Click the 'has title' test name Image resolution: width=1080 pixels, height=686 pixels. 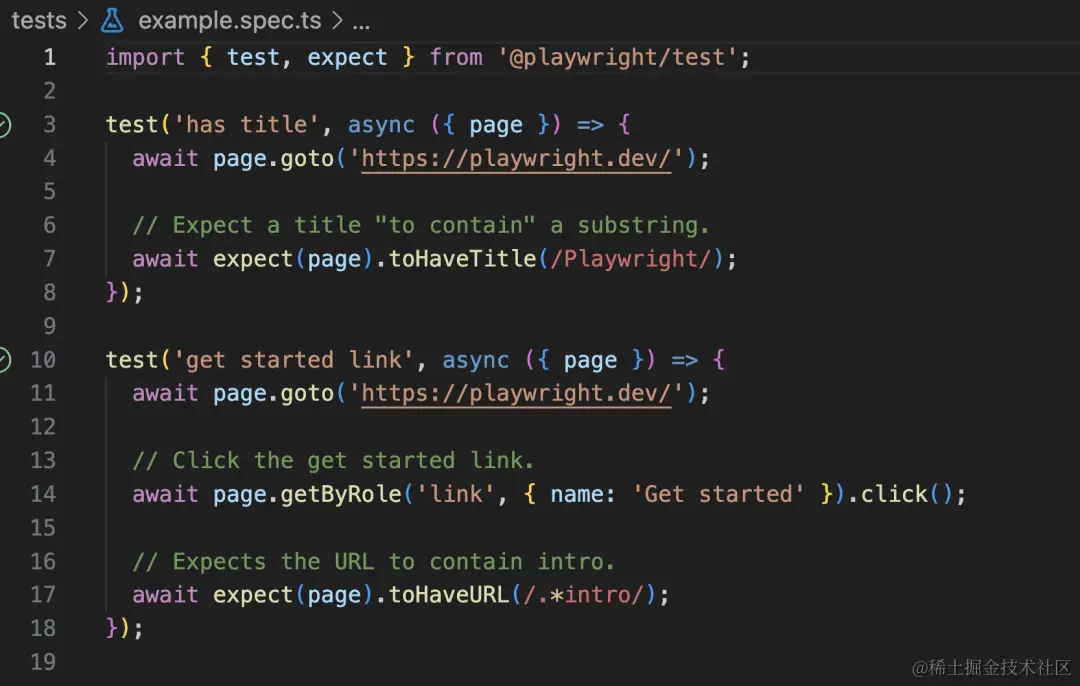(246, 125)
